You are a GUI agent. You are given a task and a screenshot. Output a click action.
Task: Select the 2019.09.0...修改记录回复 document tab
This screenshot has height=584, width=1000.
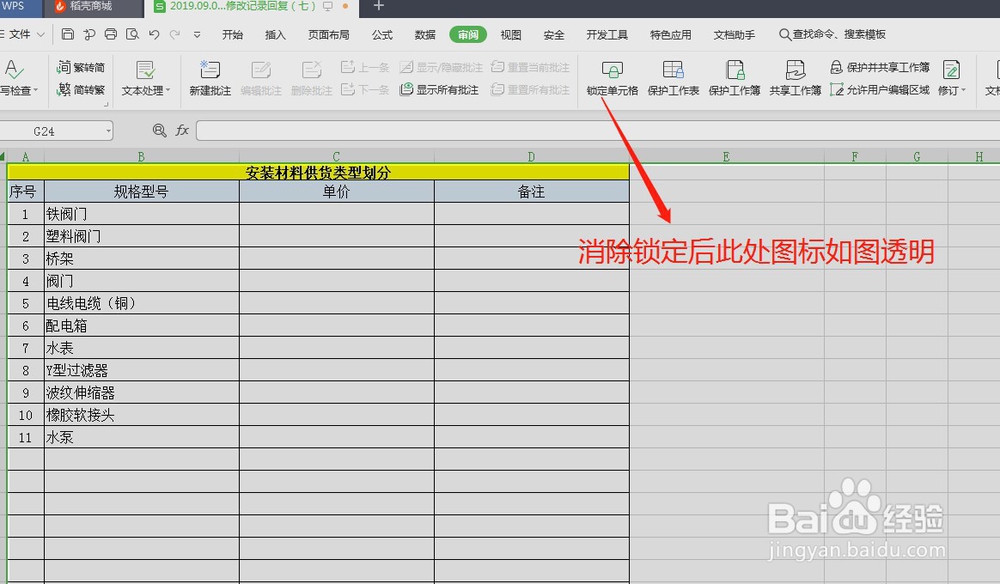click(243, 6)
